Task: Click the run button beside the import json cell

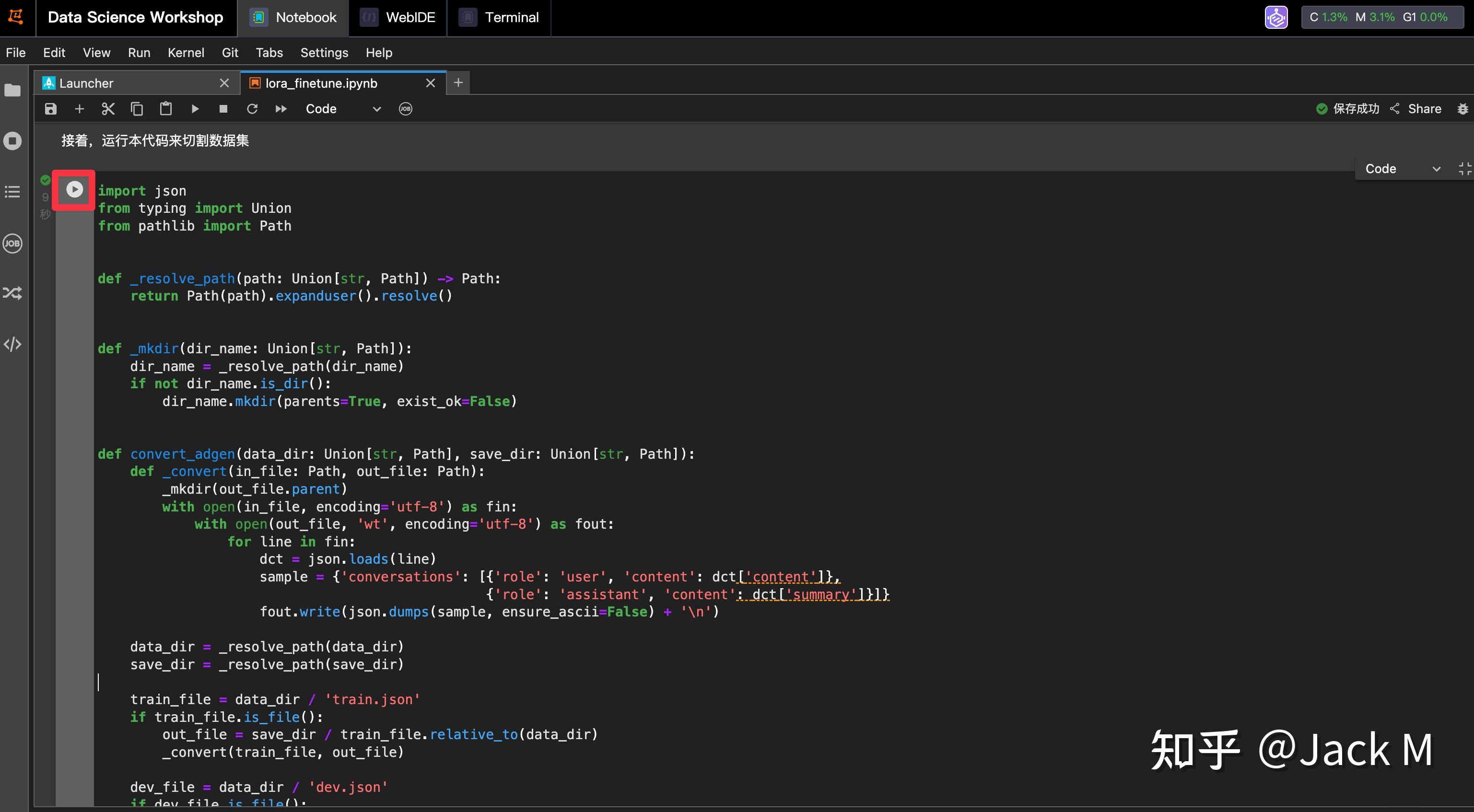Action: click(x=74, y=189)
